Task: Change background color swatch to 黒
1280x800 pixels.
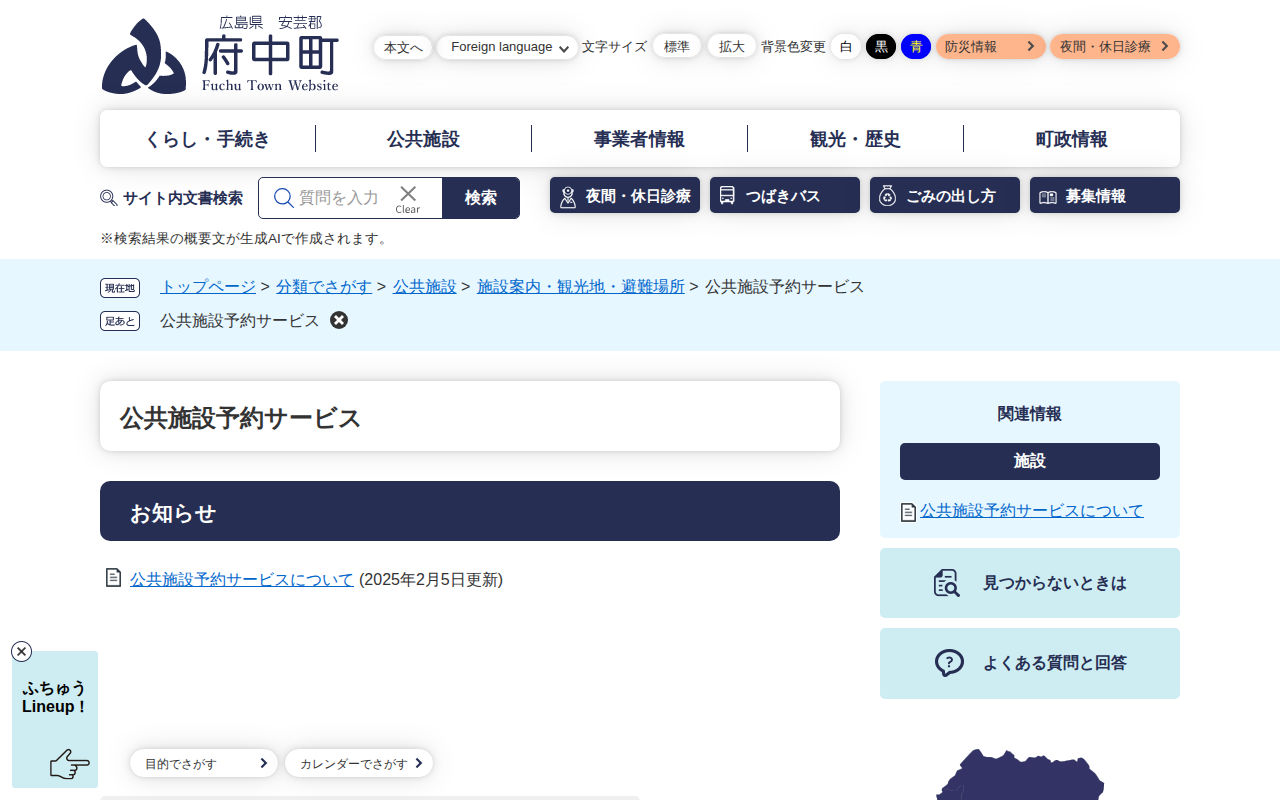Action: pos(880,46)
